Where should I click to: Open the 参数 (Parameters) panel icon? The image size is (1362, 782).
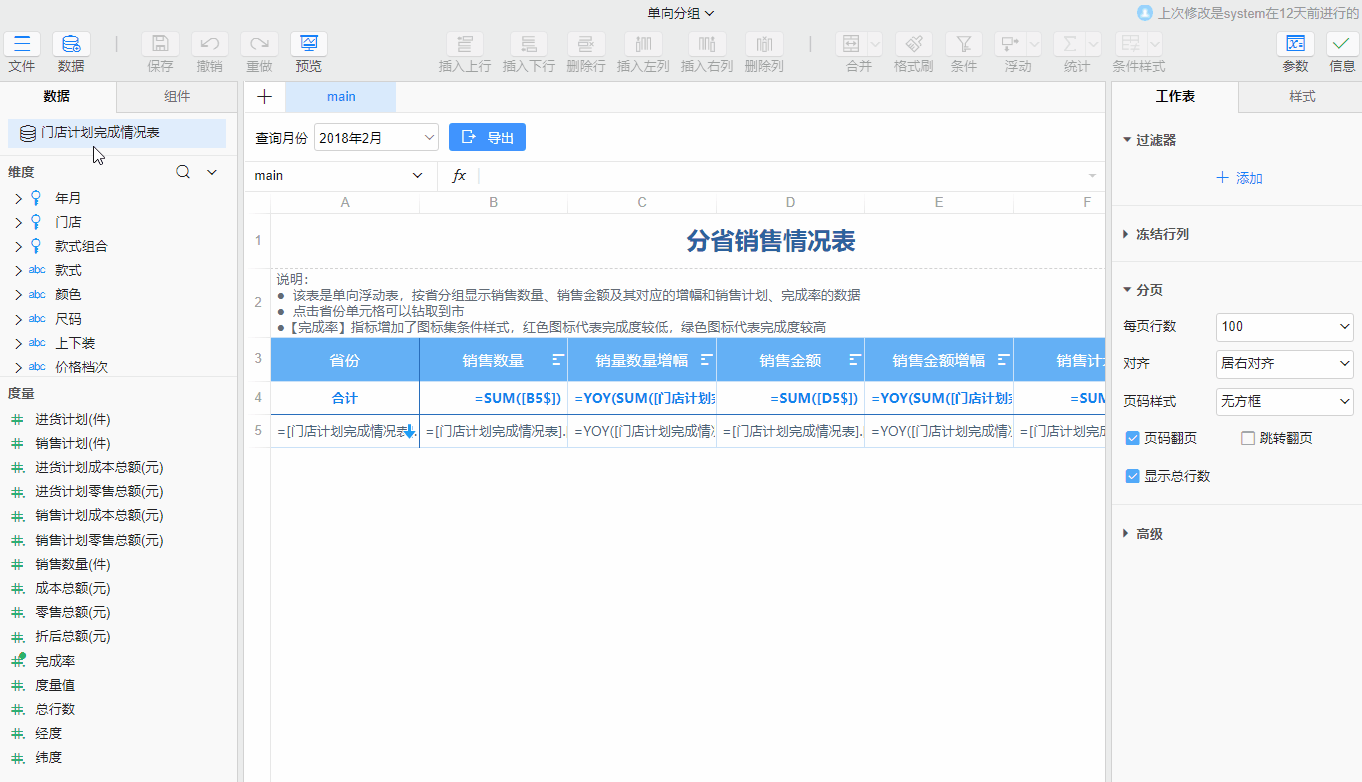coord(1295,44)
